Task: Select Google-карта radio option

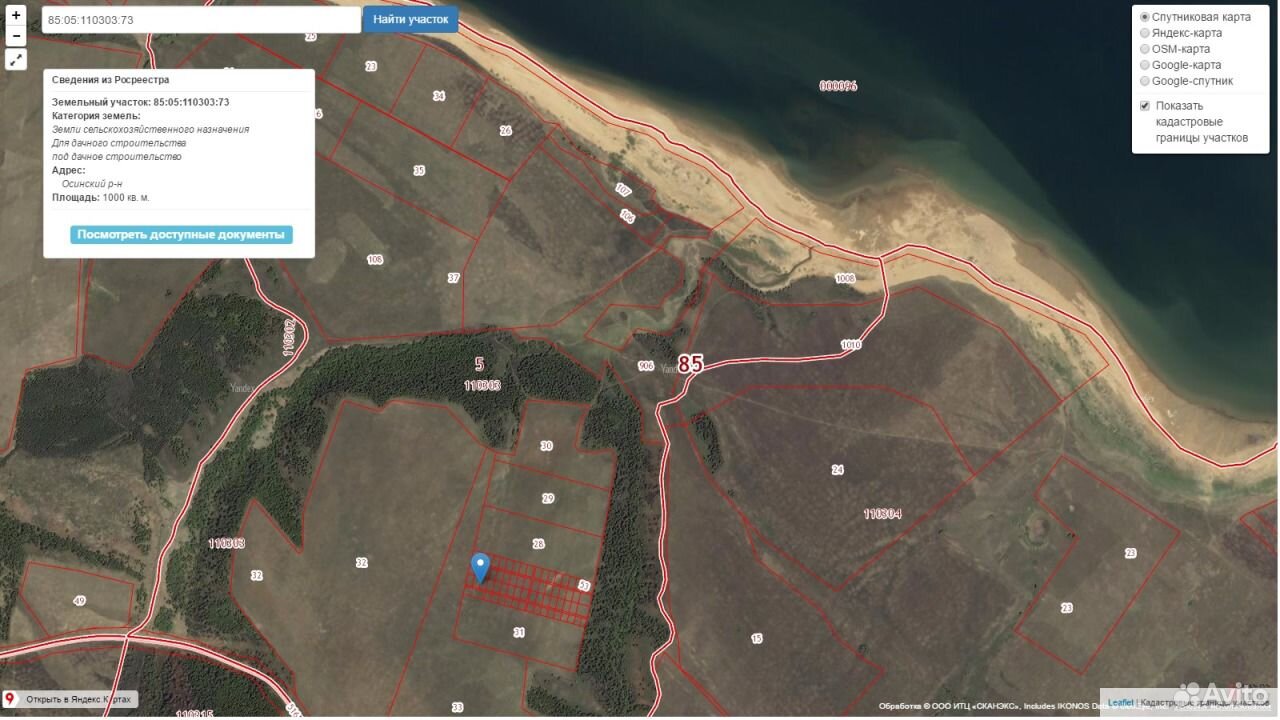Action: (x=1145, y=65)
